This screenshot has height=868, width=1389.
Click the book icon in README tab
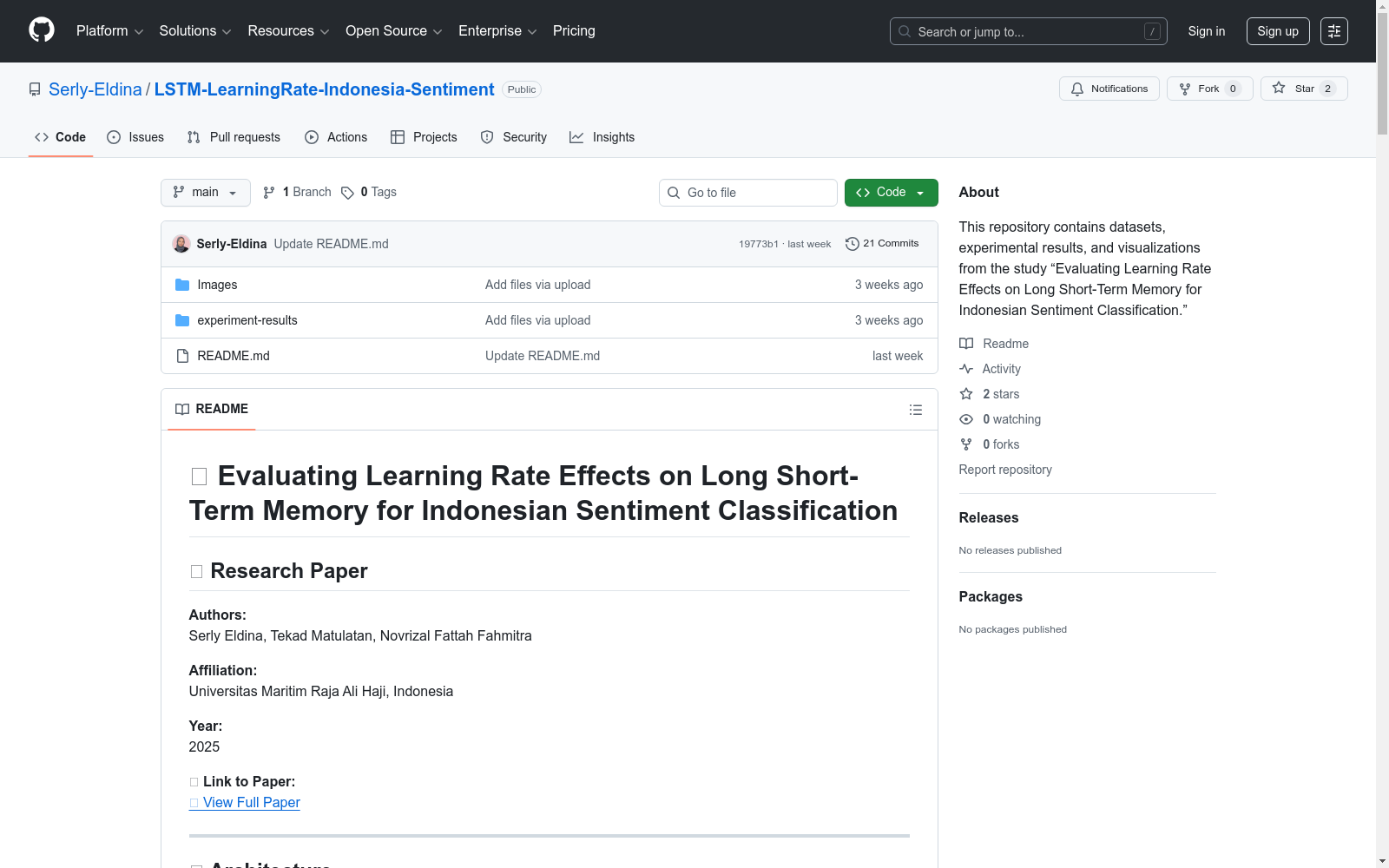click(x=182, y=409)
